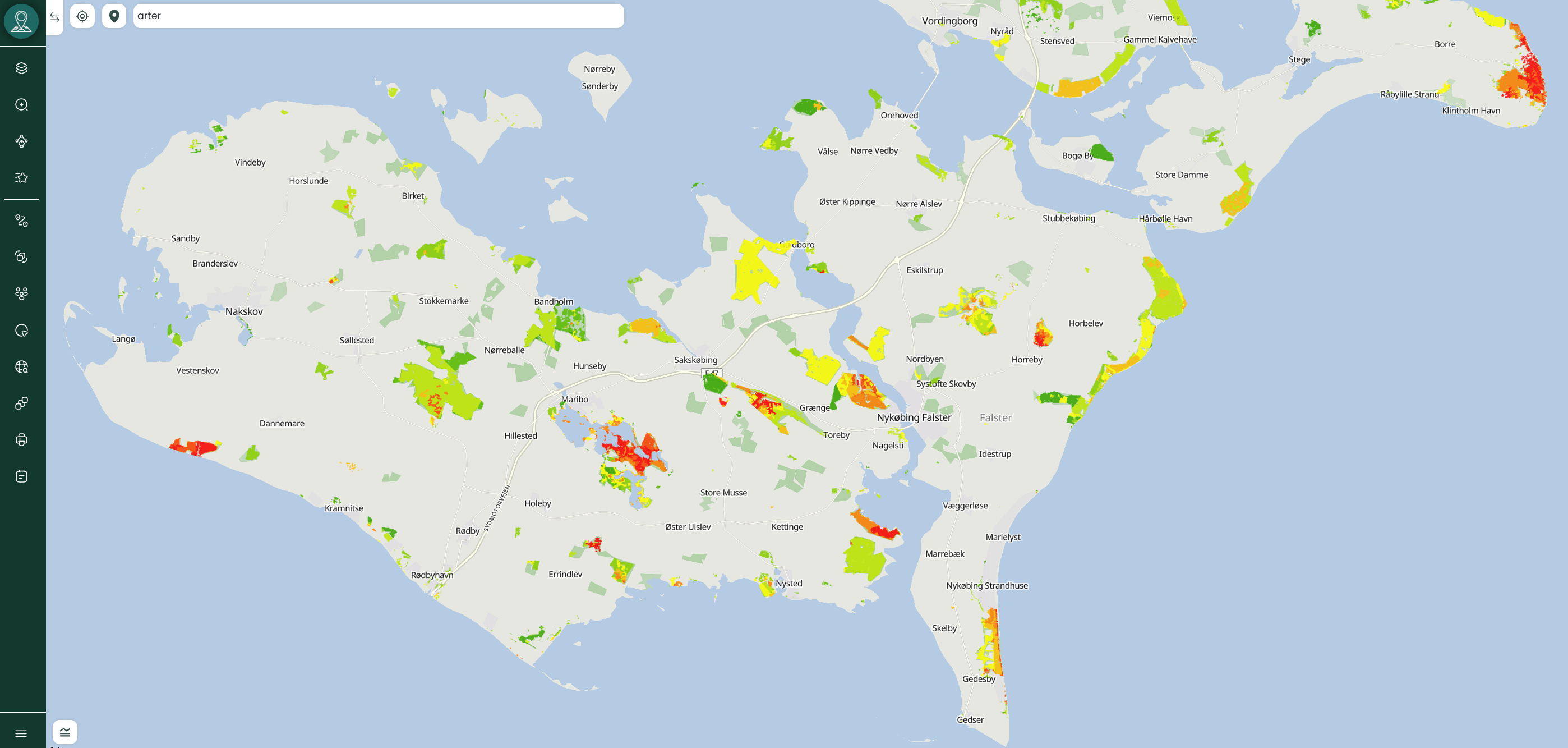
Task: Open the hamburger menu in sidebar
Action: tap(21, 733)
